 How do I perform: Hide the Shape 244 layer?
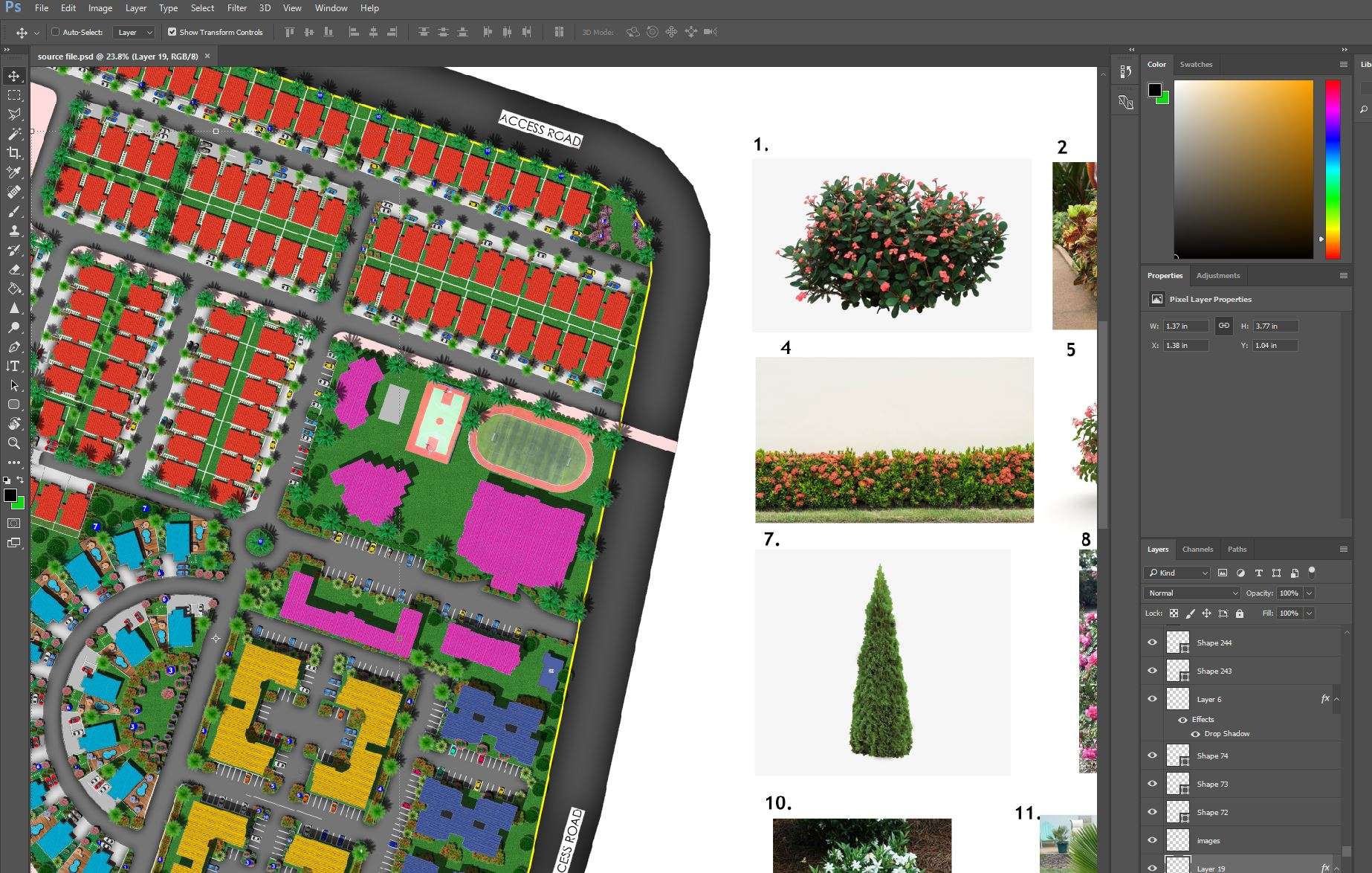(1153, 642)
